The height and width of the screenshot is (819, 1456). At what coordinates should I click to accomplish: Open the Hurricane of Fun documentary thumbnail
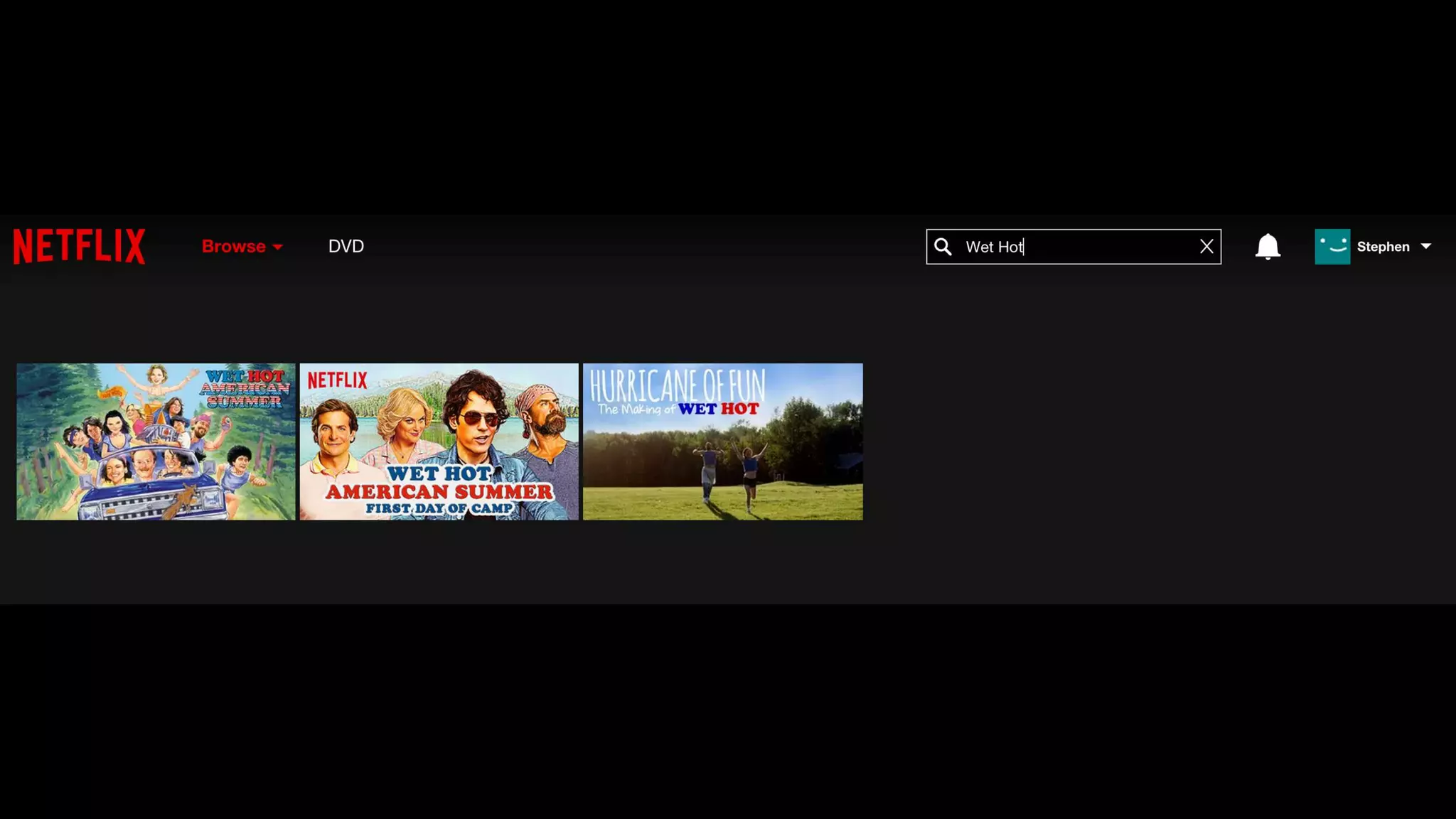point(722,441)
